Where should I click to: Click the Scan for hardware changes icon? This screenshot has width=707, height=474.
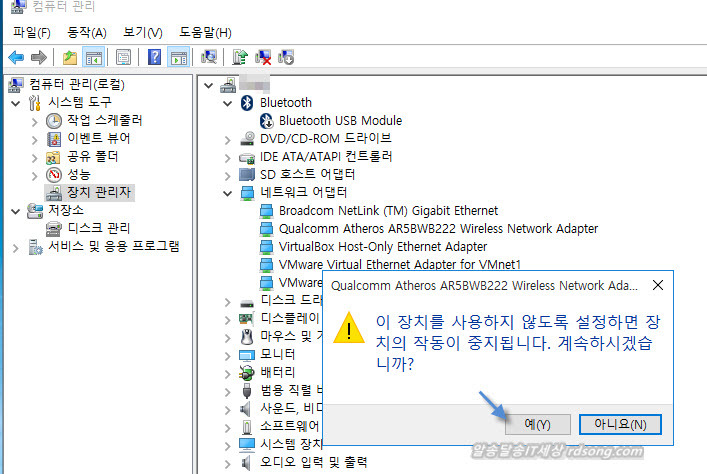[209, 58]
